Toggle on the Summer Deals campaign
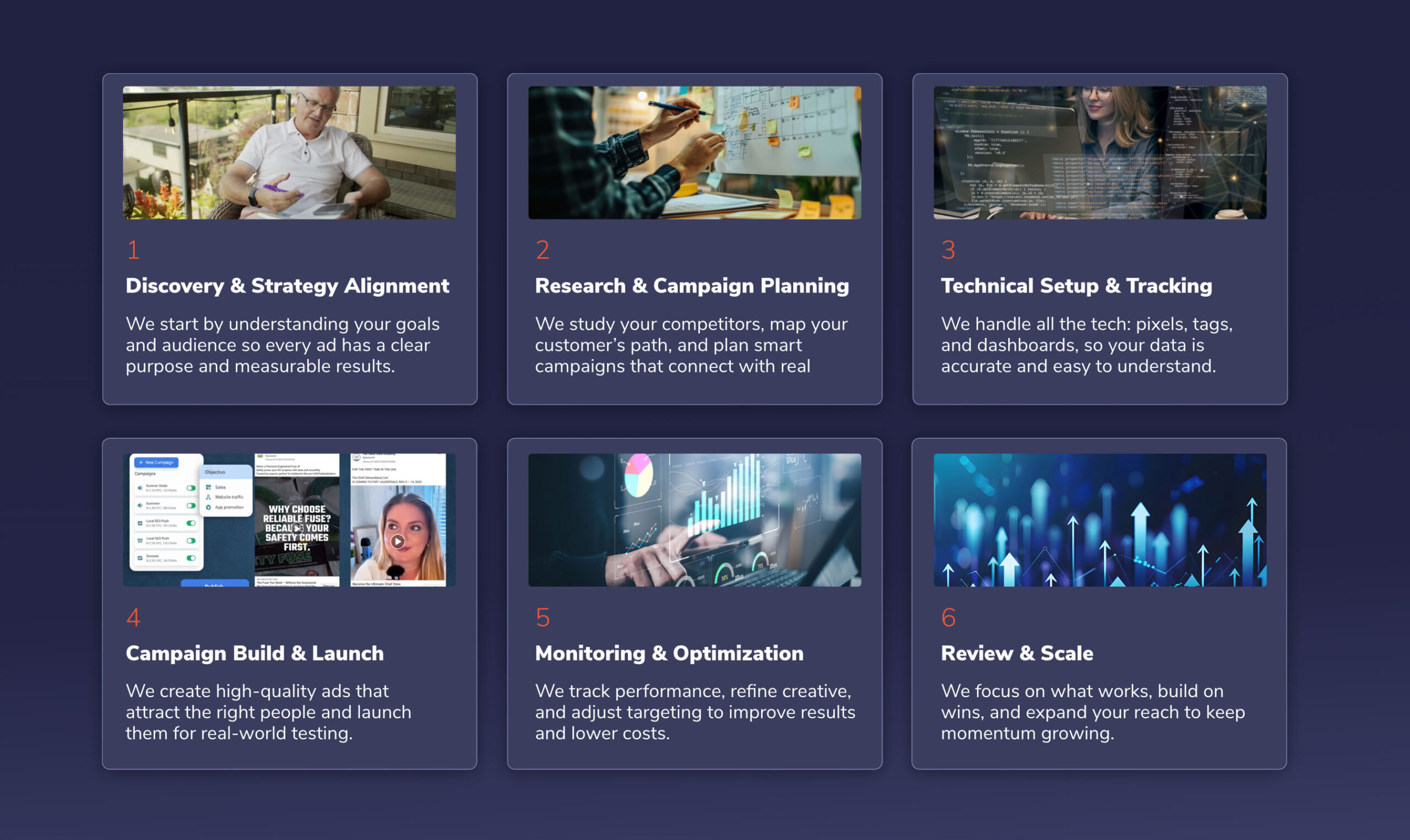 (x=192, y=488)
